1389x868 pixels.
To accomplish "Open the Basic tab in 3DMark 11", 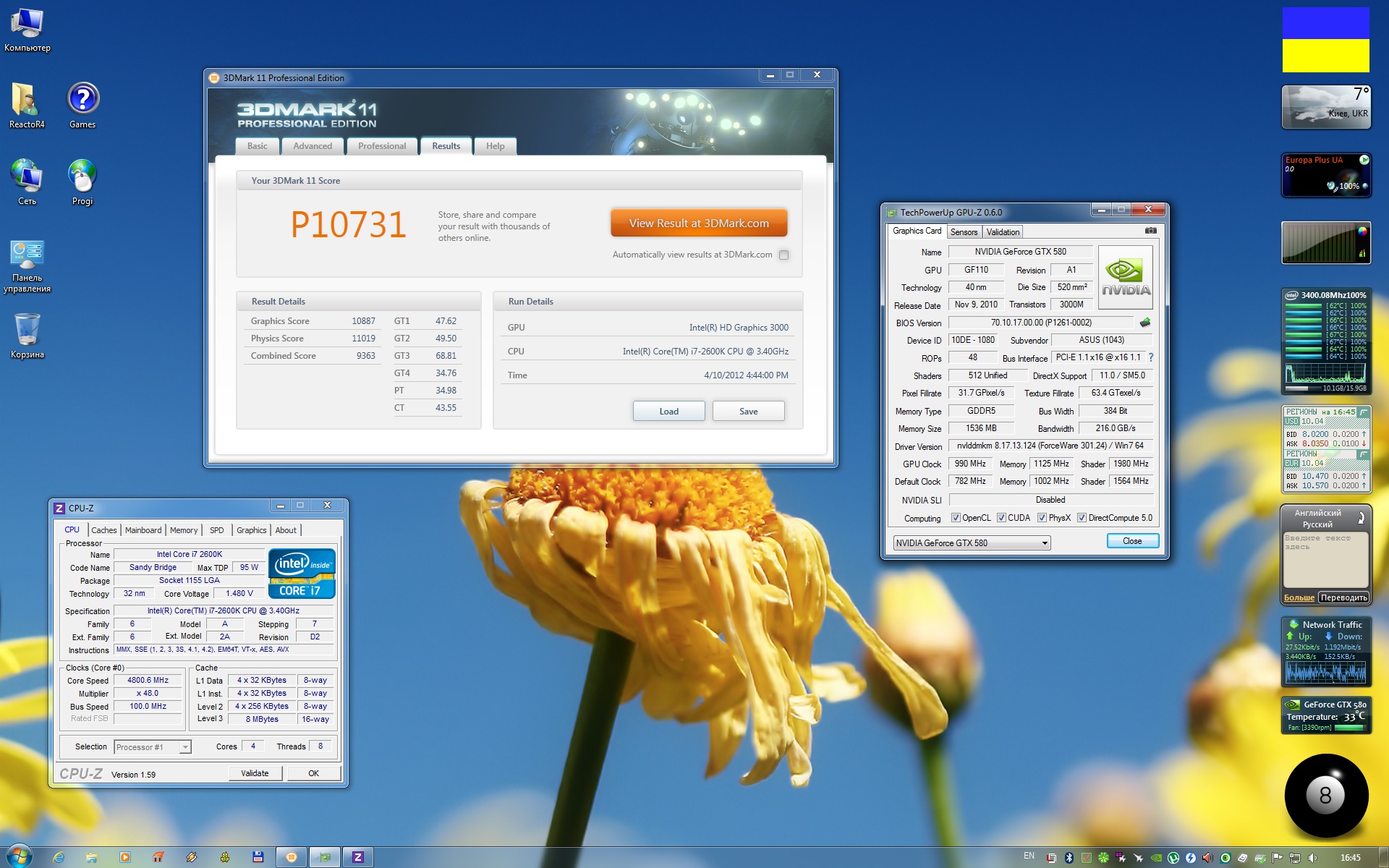I will click(257, 146).
